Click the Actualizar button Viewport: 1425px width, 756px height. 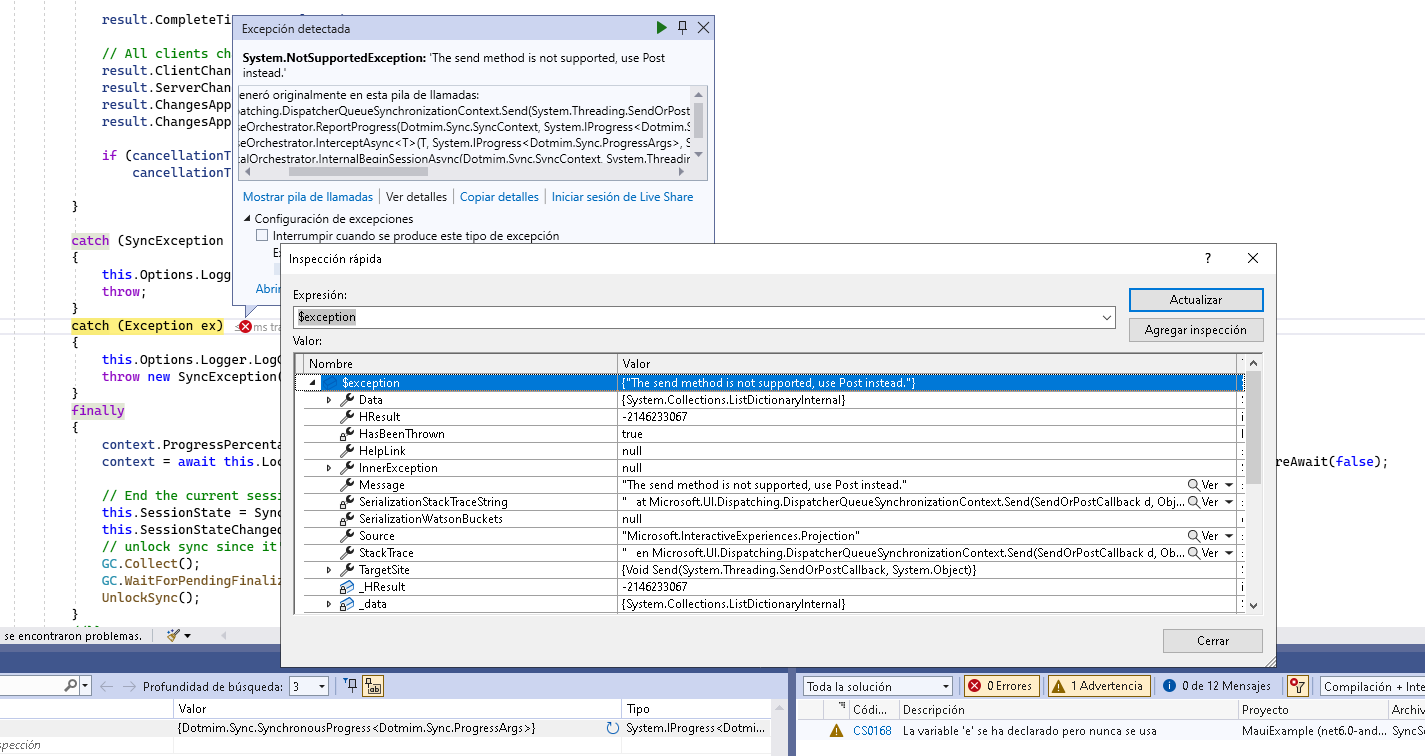click(x=1196, y=300)
